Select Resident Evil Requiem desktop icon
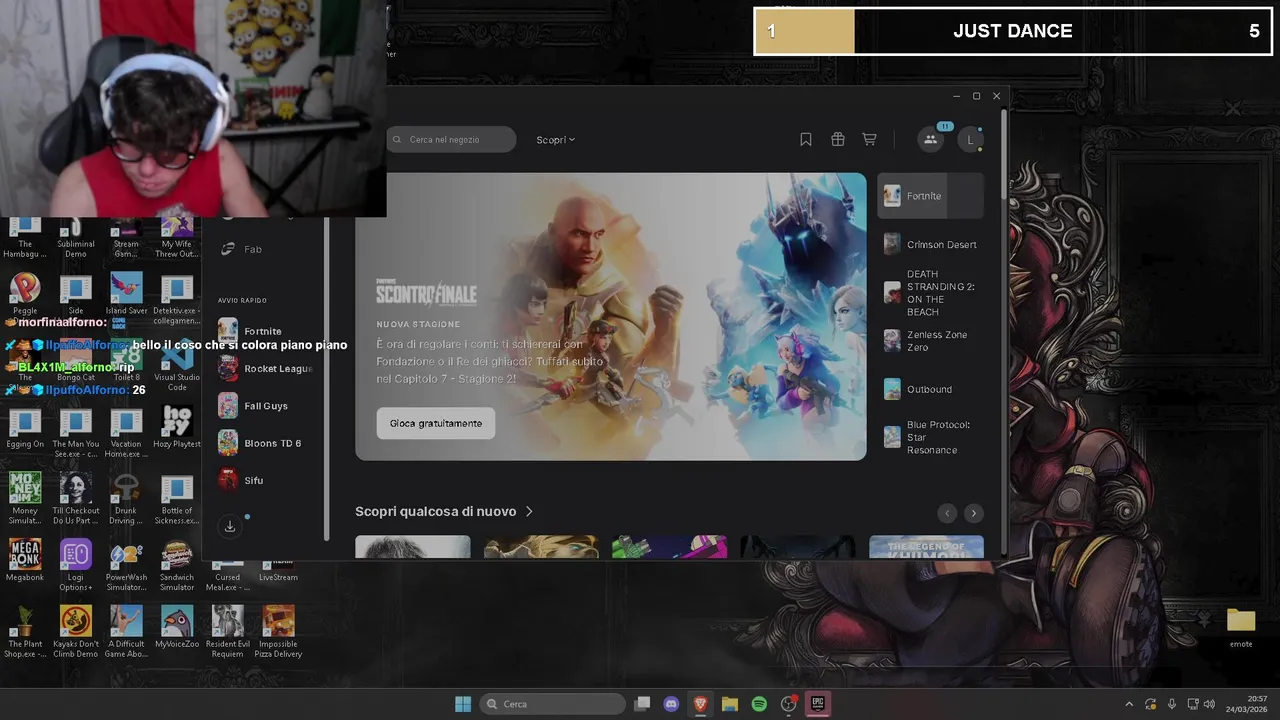The image size is (1280, 720). [228, 631]
